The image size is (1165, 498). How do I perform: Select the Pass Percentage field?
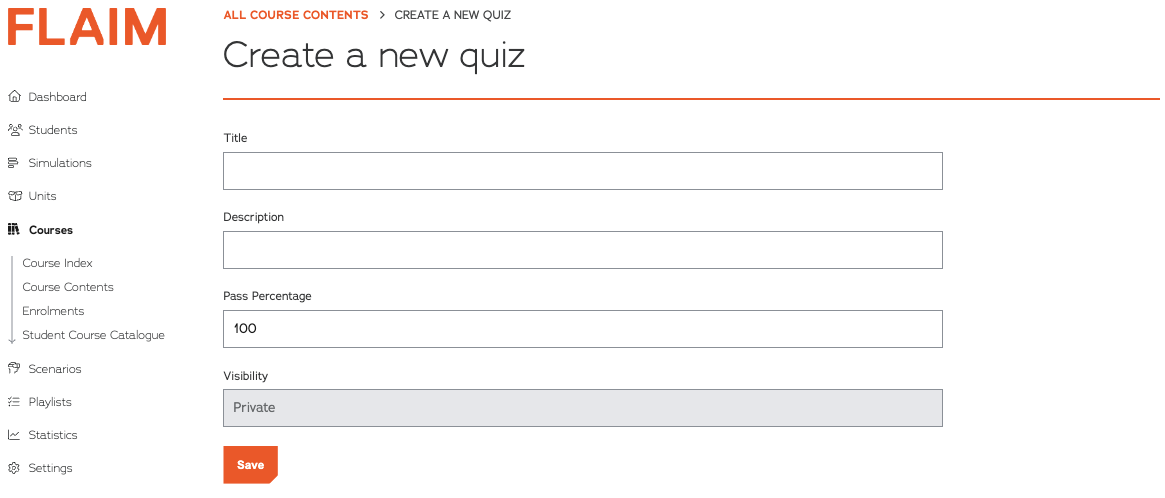point(582,329)
